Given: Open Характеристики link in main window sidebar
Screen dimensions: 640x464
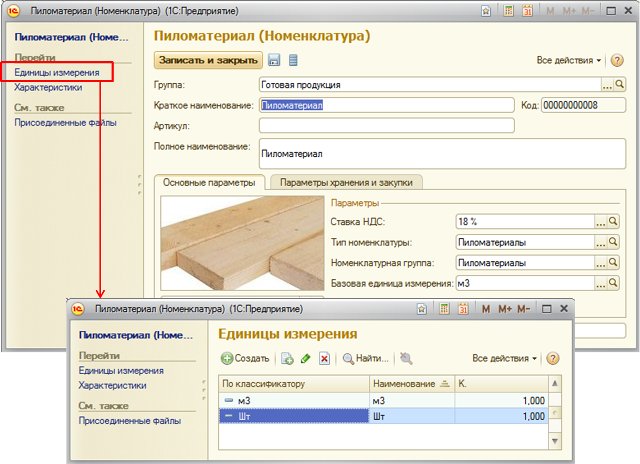Looking at the screenshot, I should point(48,87).
